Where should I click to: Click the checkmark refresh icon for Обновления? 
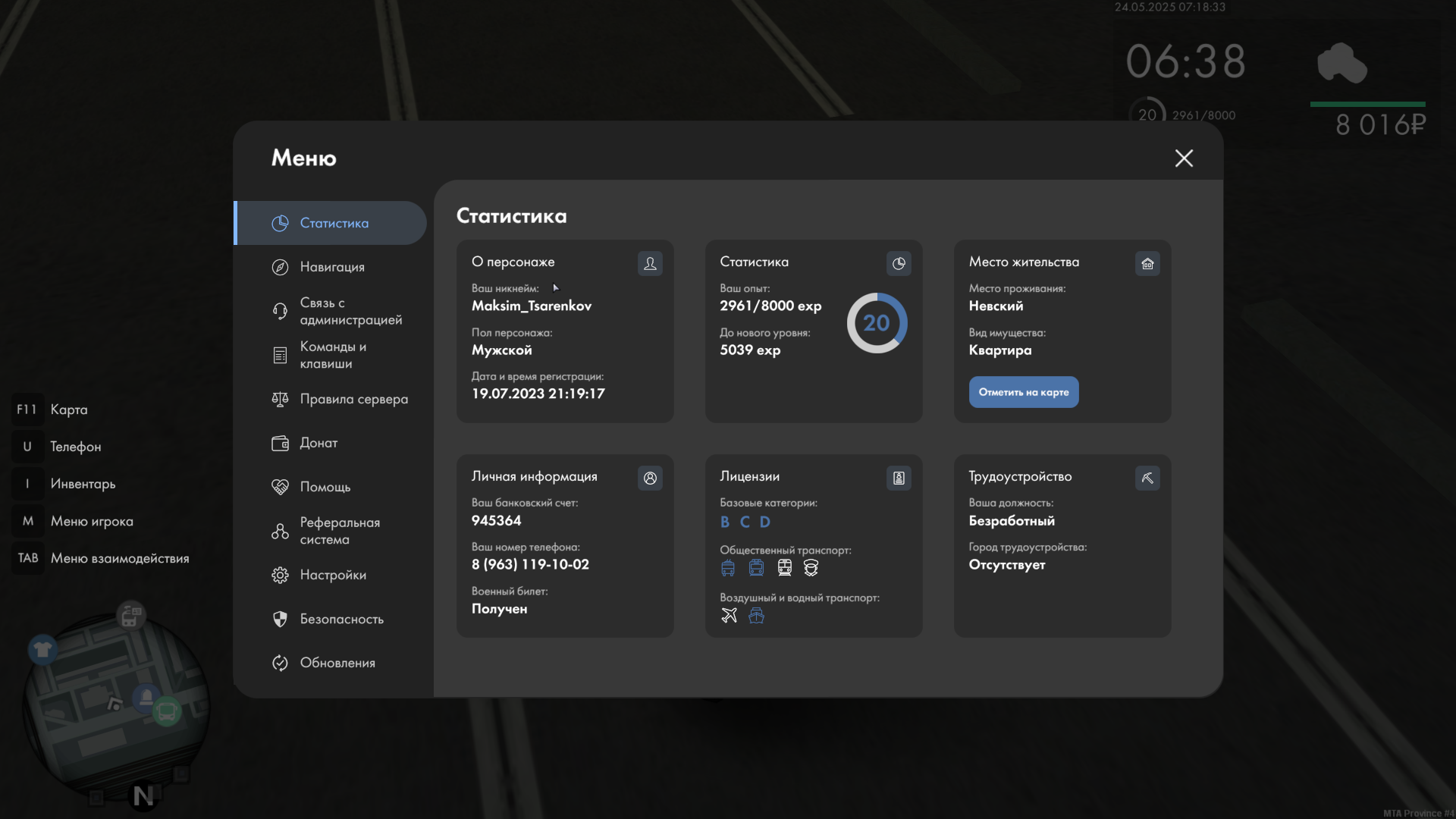pyautogui.click(x=280, y=663)
